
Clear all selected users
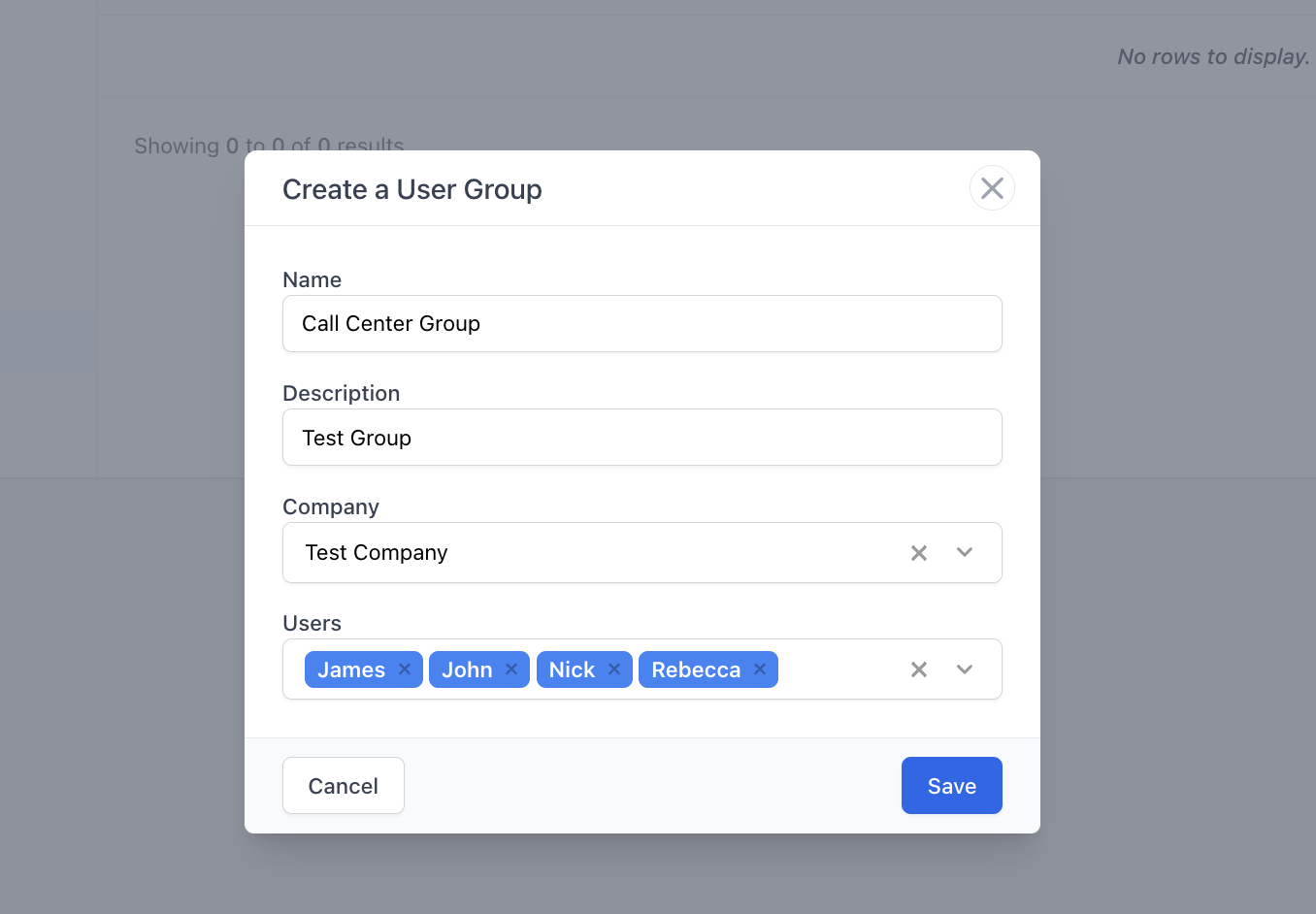(x=919, y=669)
